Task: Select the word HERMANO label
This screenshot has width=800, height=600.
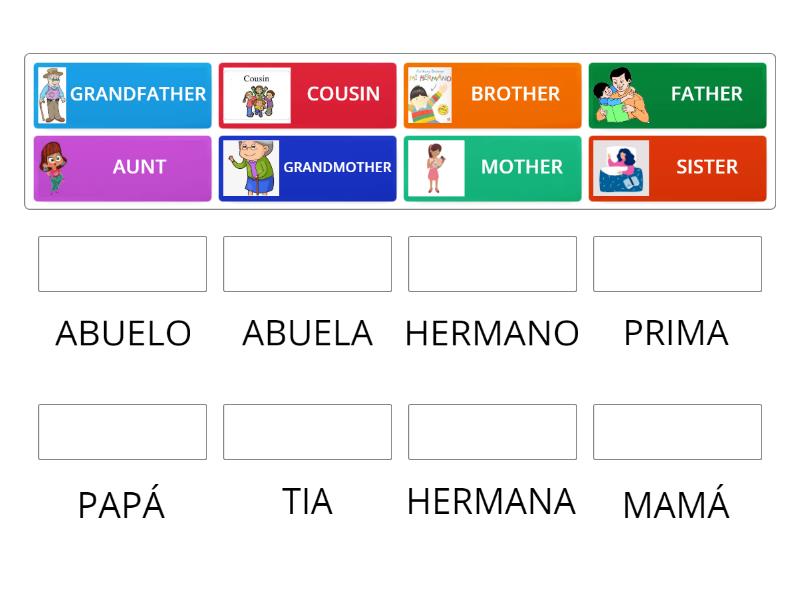Action: pos(492,333)
